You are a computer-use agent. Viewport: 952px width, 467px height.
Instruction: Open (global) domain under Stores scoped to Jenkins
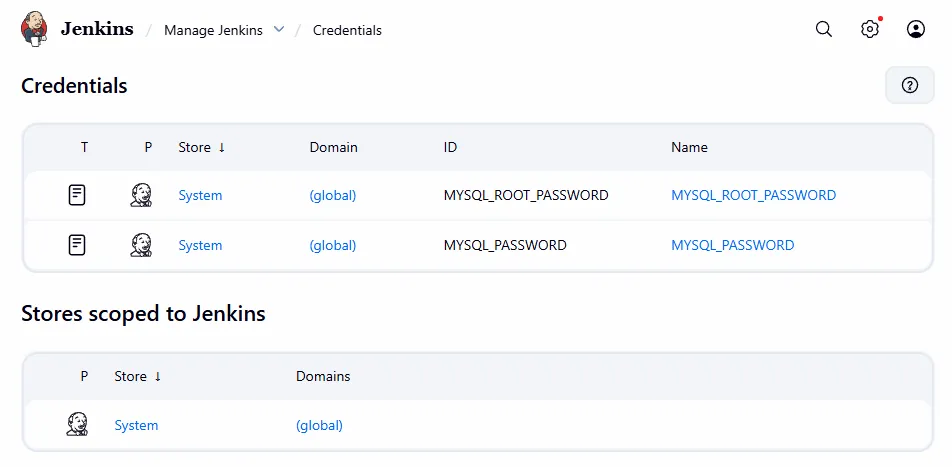tap(319, 425)
